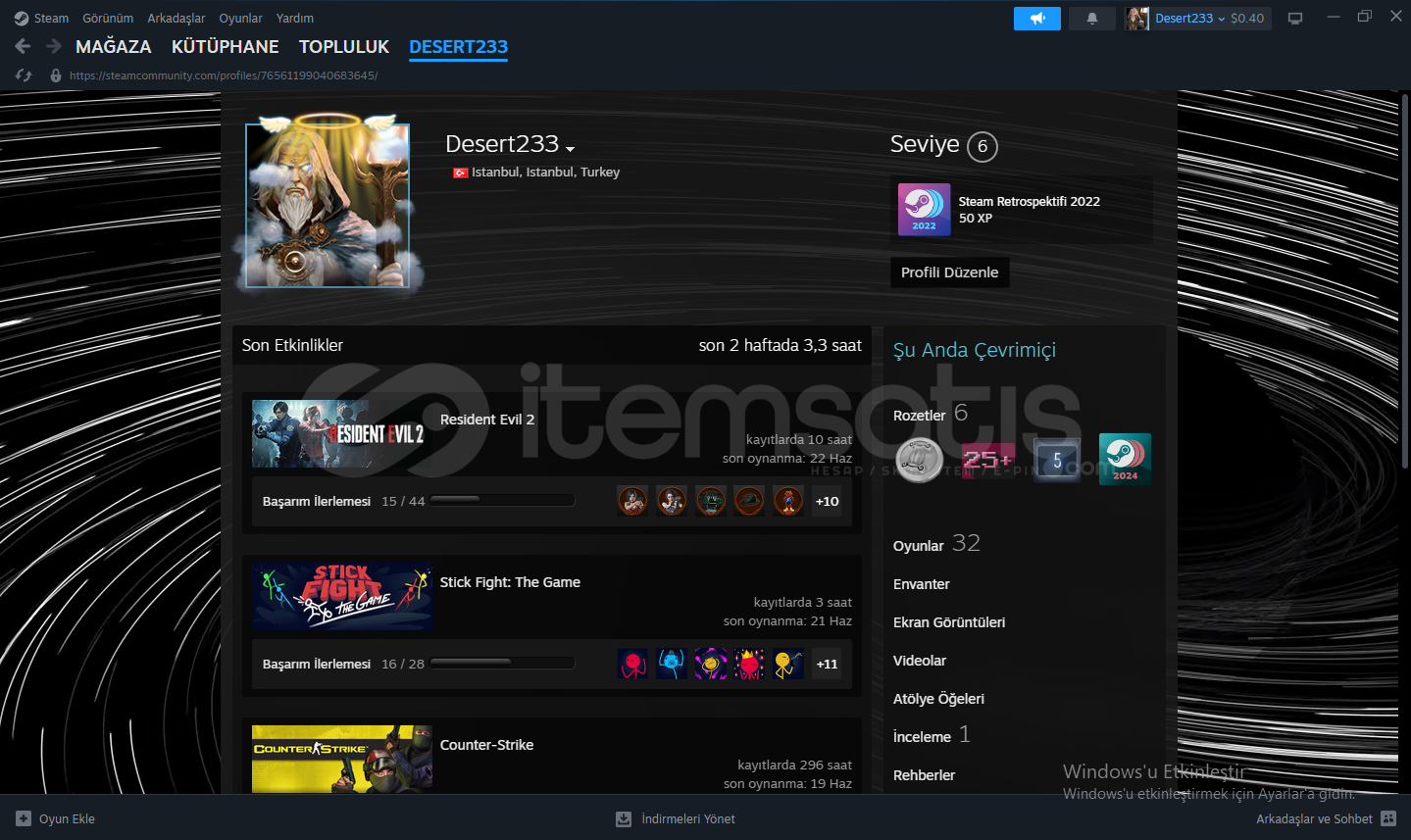Open the Desert233 account menu in header
This screenshot has height=840, width=1411.
coord(1189,19)
